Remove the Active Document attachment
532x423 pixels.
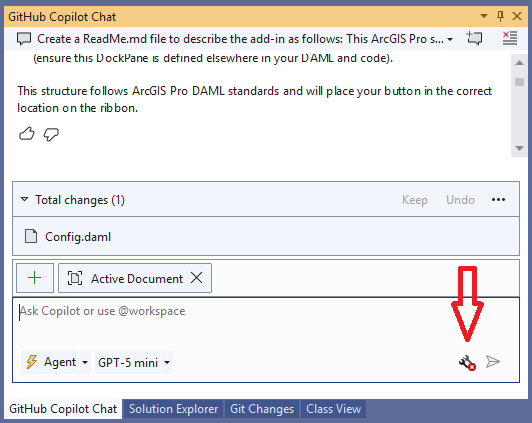tap(196, 278)
